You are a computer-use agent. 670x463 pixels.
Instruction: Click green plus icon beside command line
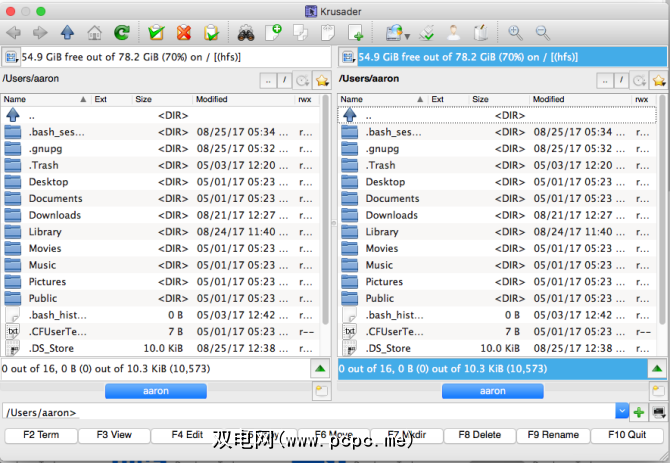[639, 412]
